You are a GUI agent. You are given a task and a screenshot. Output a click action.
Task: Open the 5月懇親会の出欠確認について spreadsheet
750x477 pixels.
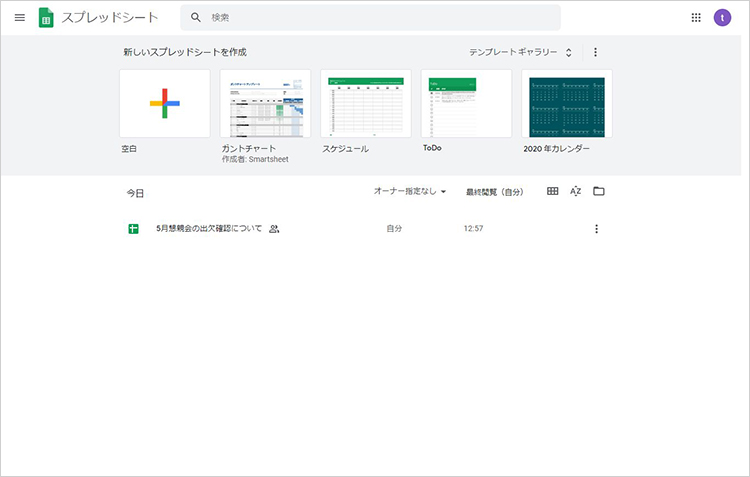point(209,228)
